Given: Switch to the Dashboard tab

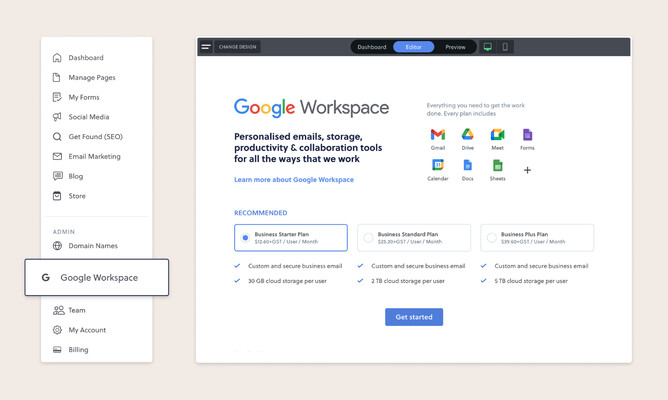Looking at the screenshot, I should tap(372, 47).
